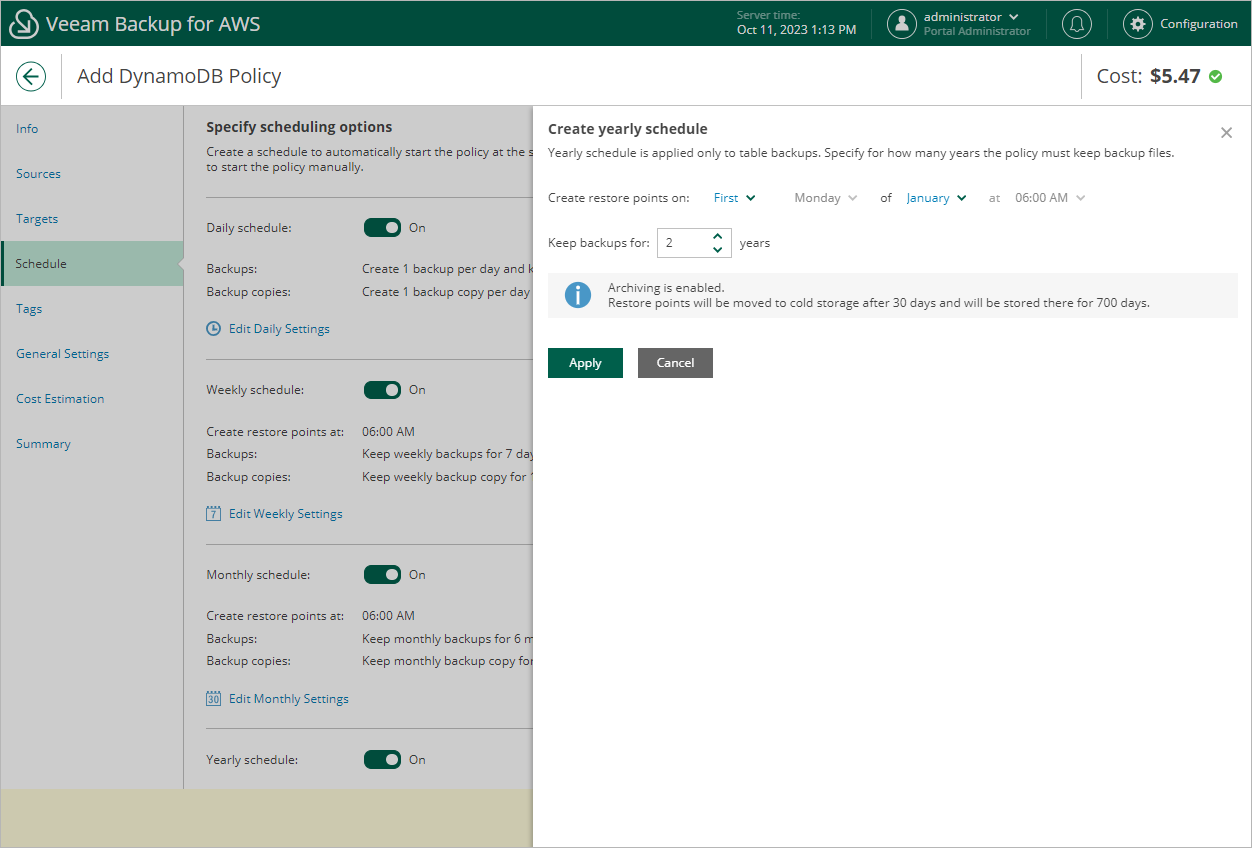Open Configuration via the gear icon
1252x848 pixels.
click(1138, 24)
